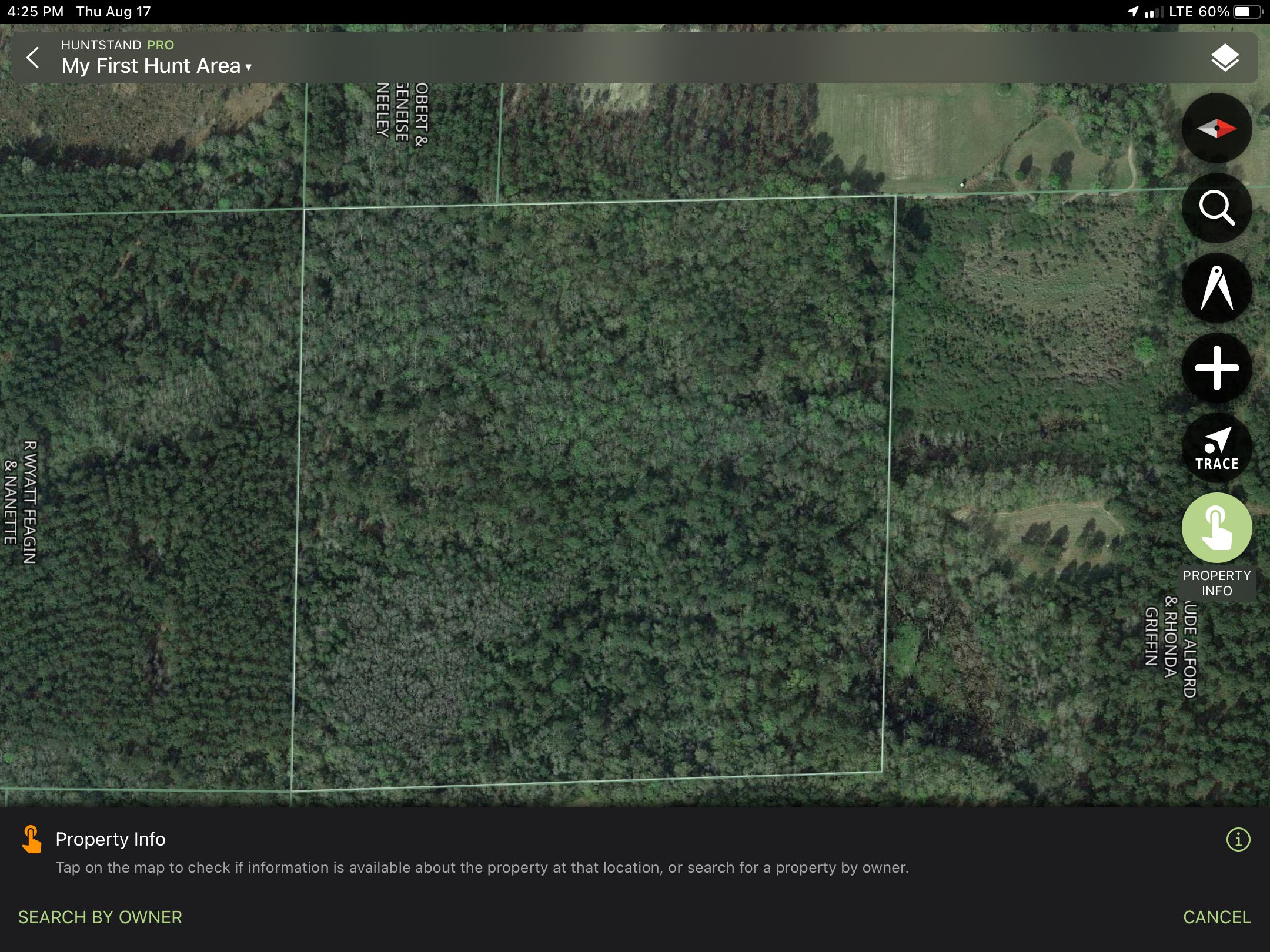
Task: Collapse the map view with the back chevron
Action: [x=33, y=58]
